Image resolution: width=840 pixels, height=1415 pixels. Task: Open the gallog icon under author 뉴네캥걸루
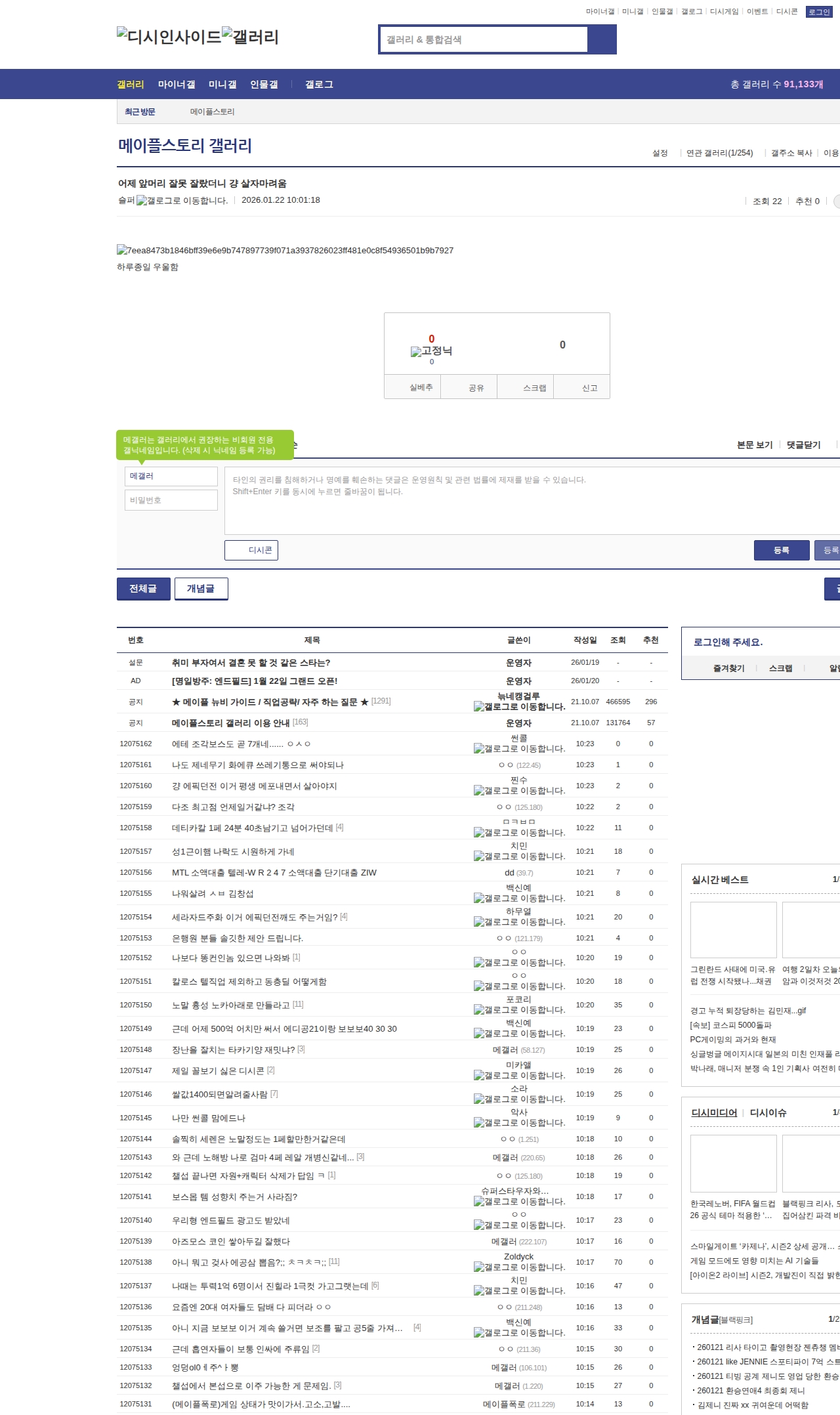click(x=519, y=707)
